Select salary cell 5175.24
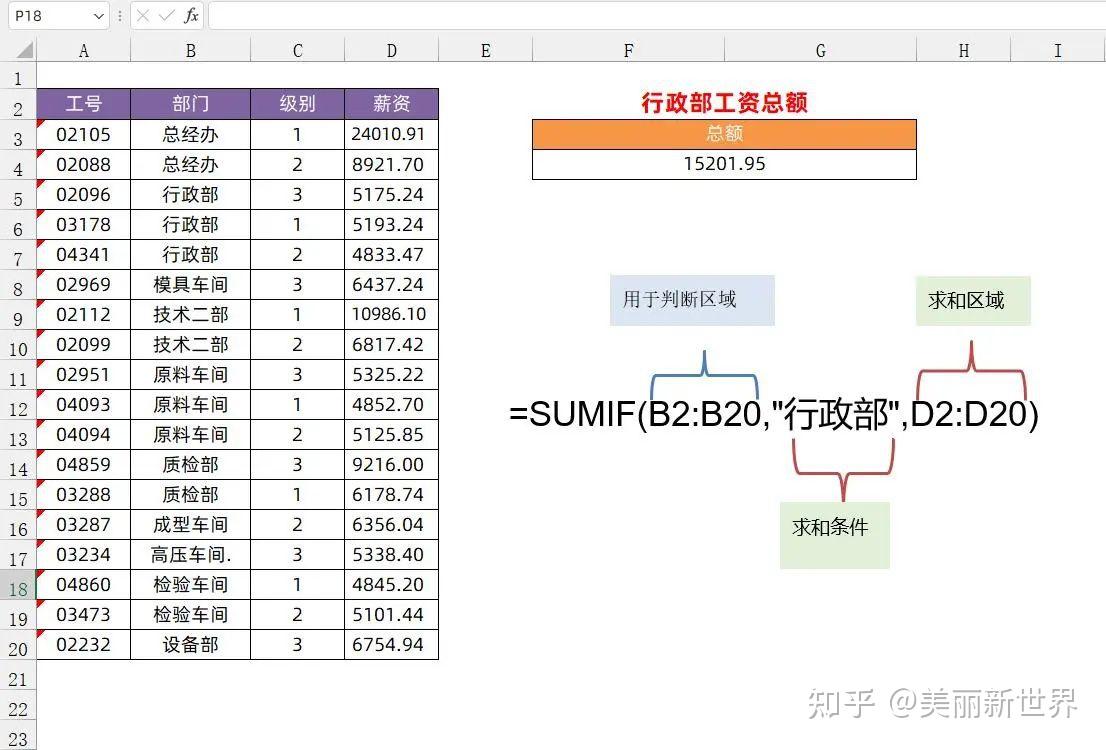1106x750 pixels. pyautogui.click(x=391, y=194)
